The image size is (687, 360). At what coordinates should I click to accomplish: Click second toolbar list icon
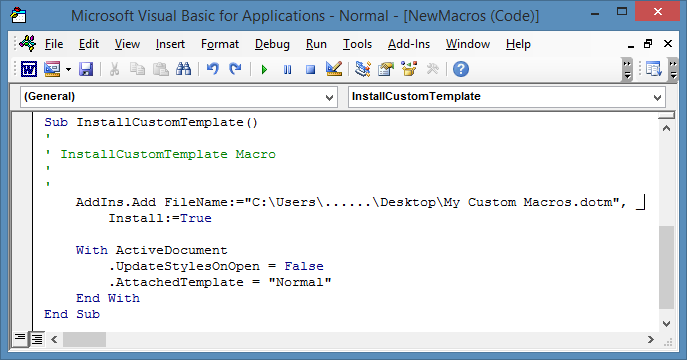(x=654, y=69)
